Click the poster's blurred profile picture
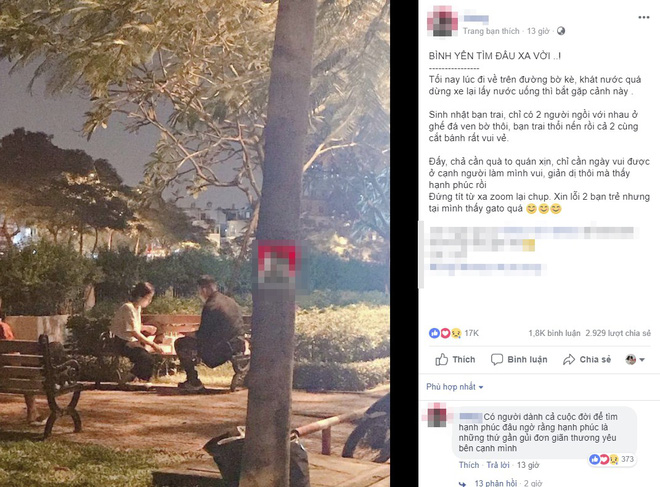This screenshot has width=660, height=487. point(442,21)
